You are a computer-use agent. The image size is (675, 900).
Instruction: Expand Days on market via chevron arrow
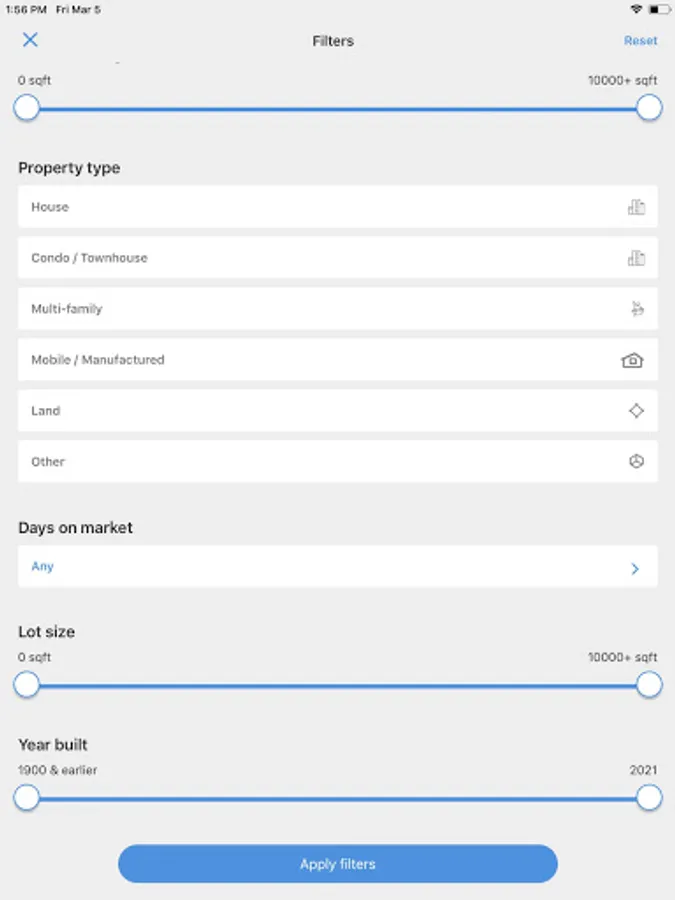[x=635, y=569]
